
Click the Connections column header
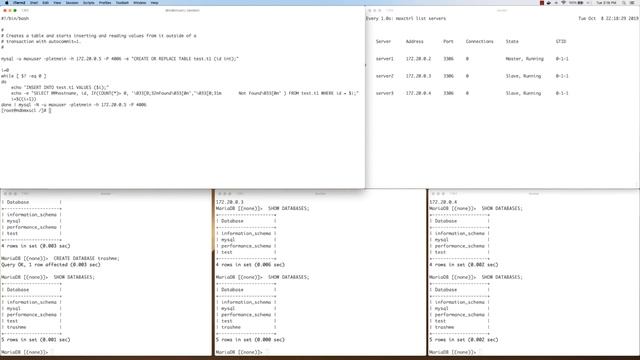point(480,42)
